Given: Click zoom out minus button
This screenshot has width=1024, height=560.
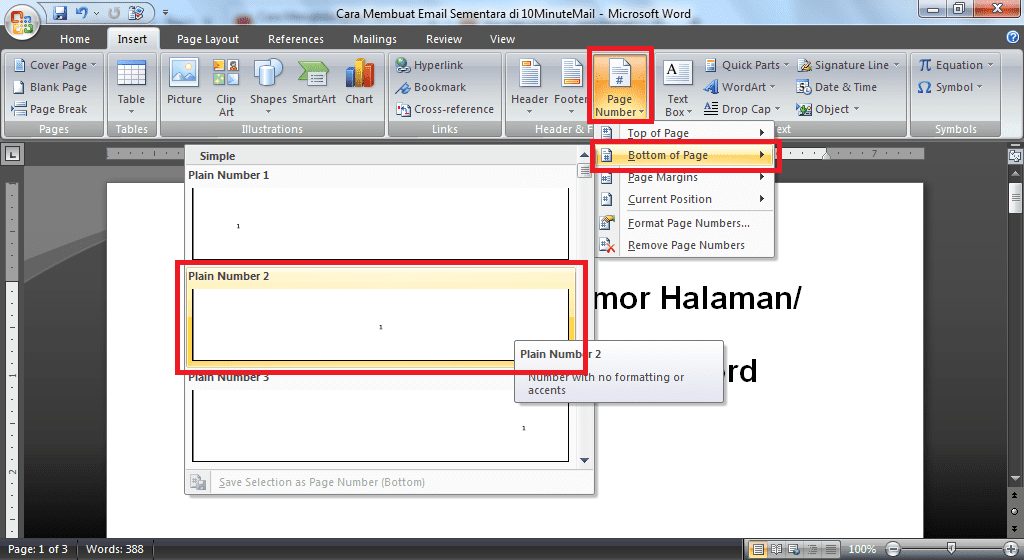Looking at the screenshot, I should pyautogui.click(x=893, y=550).
